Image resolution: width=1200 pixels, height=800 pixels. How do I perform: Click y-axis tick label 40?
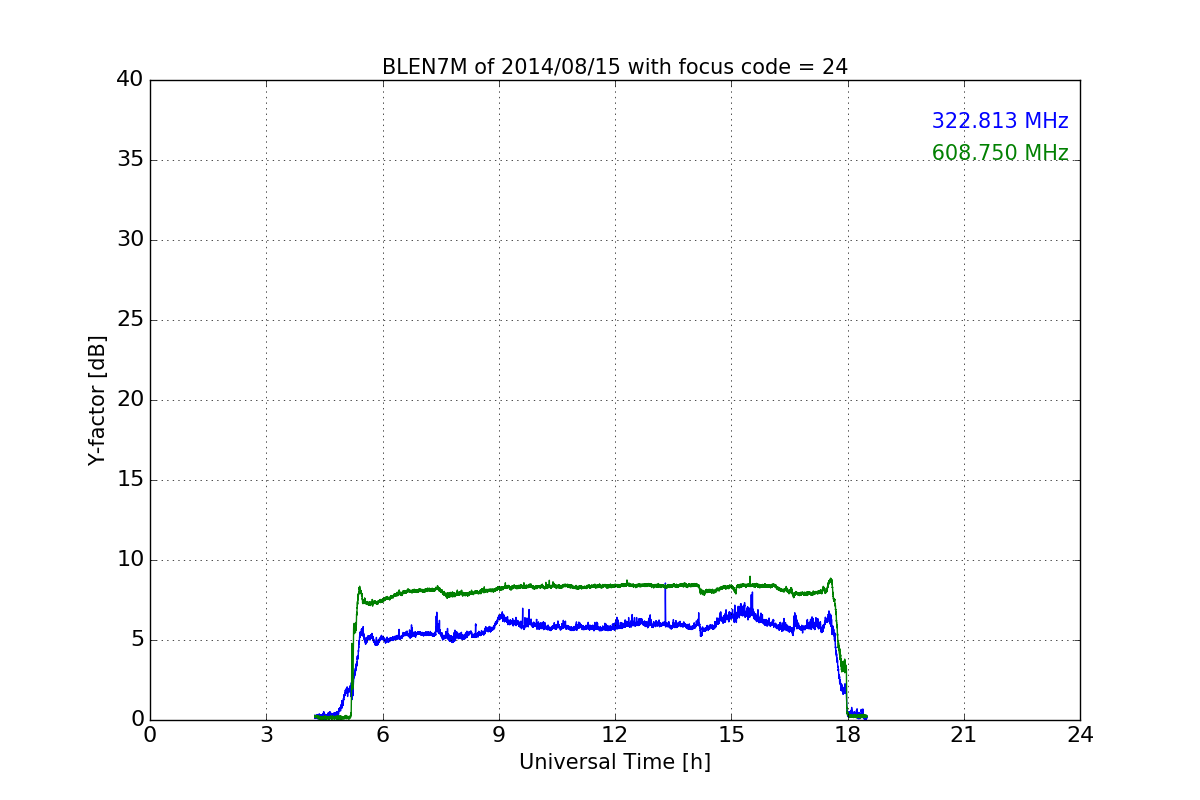(x=130, y=80)
